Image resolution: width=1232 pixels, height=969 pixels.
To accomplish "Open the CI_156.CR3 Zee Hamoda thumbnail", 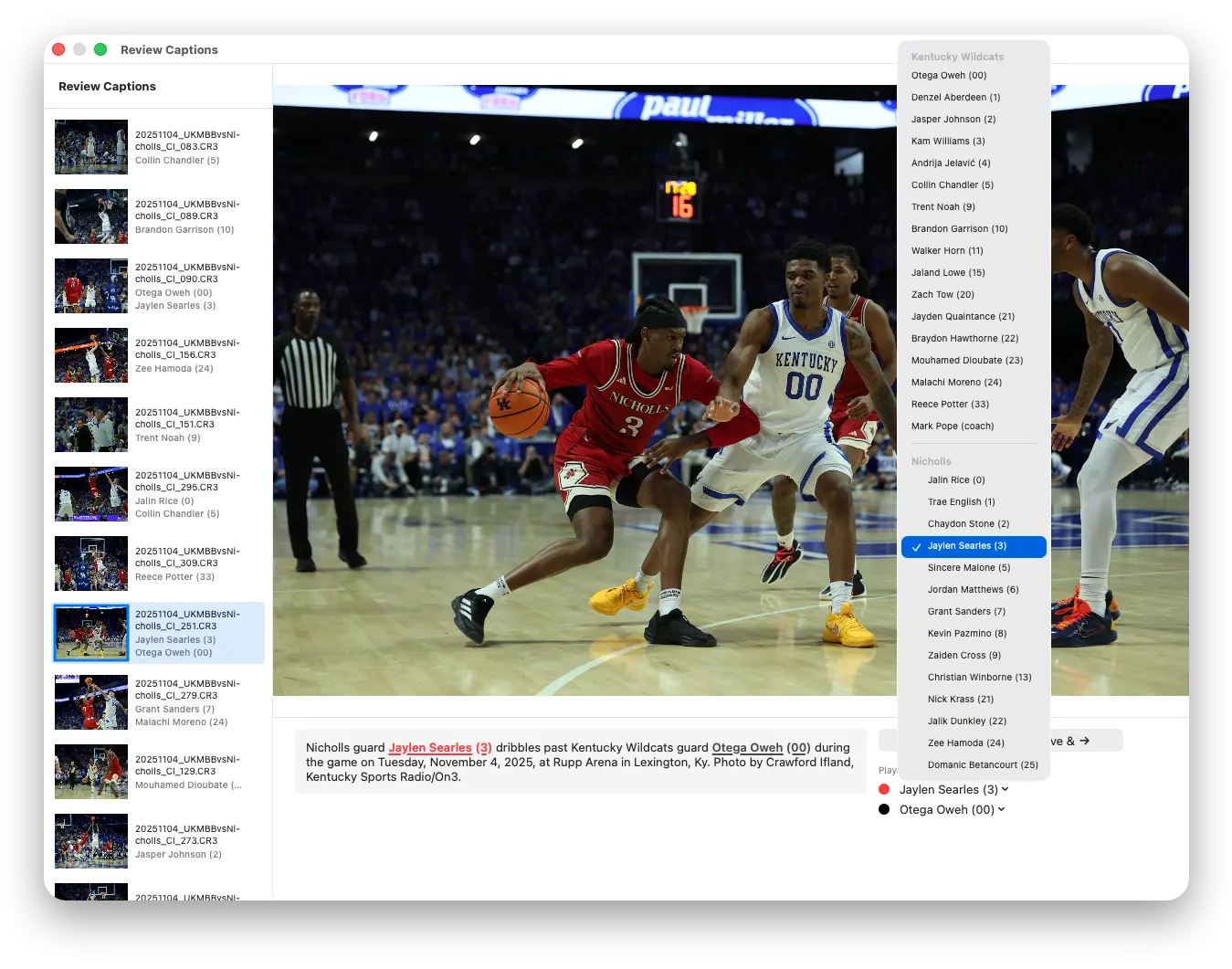I will 91,355.
